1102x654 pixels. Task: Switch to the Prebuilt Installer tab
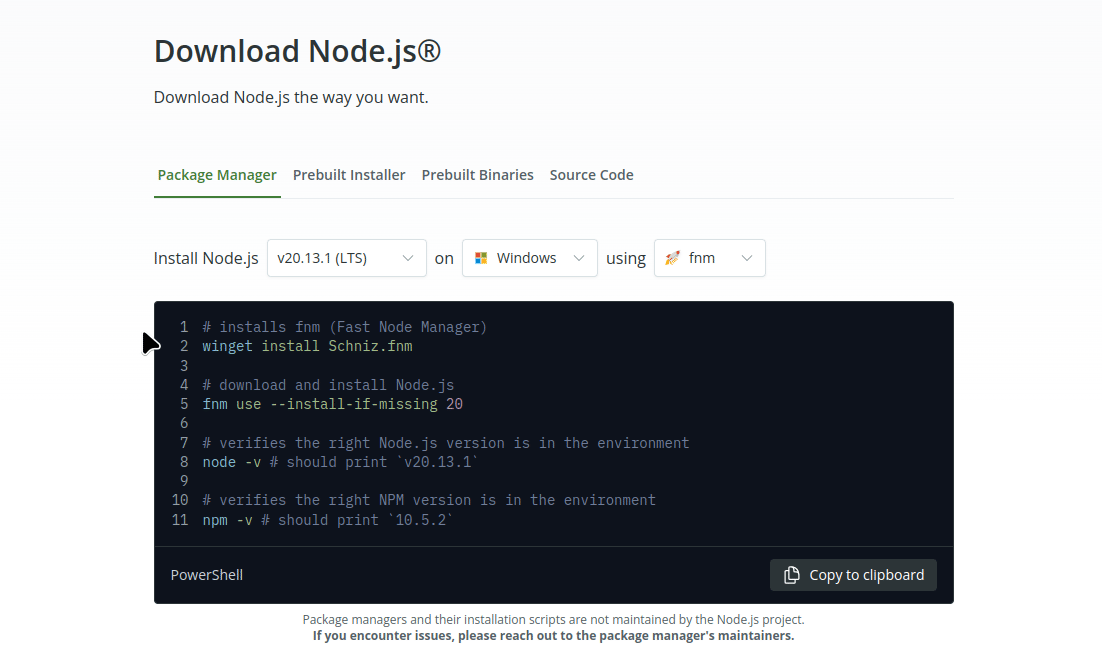[x=349, y=174]
